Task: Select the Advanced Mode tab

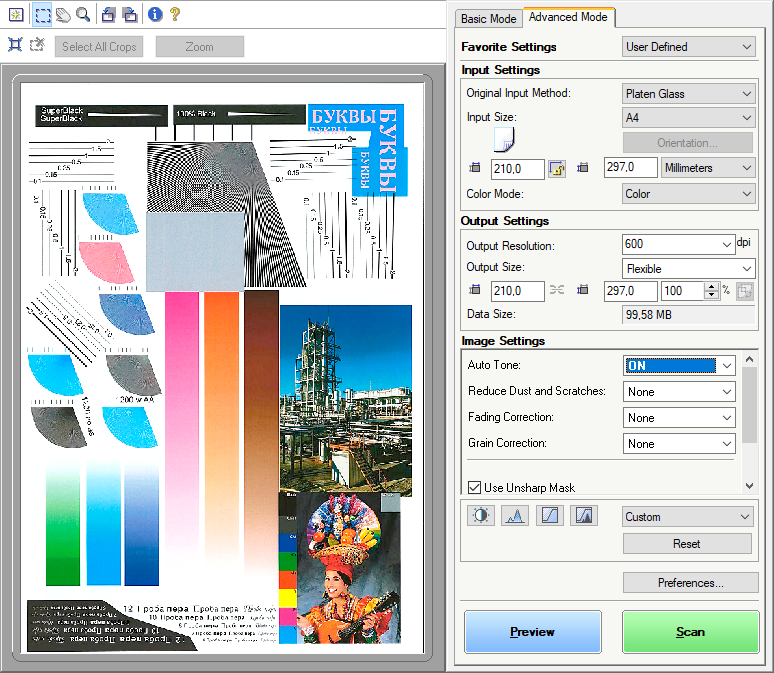Action: 568,17
